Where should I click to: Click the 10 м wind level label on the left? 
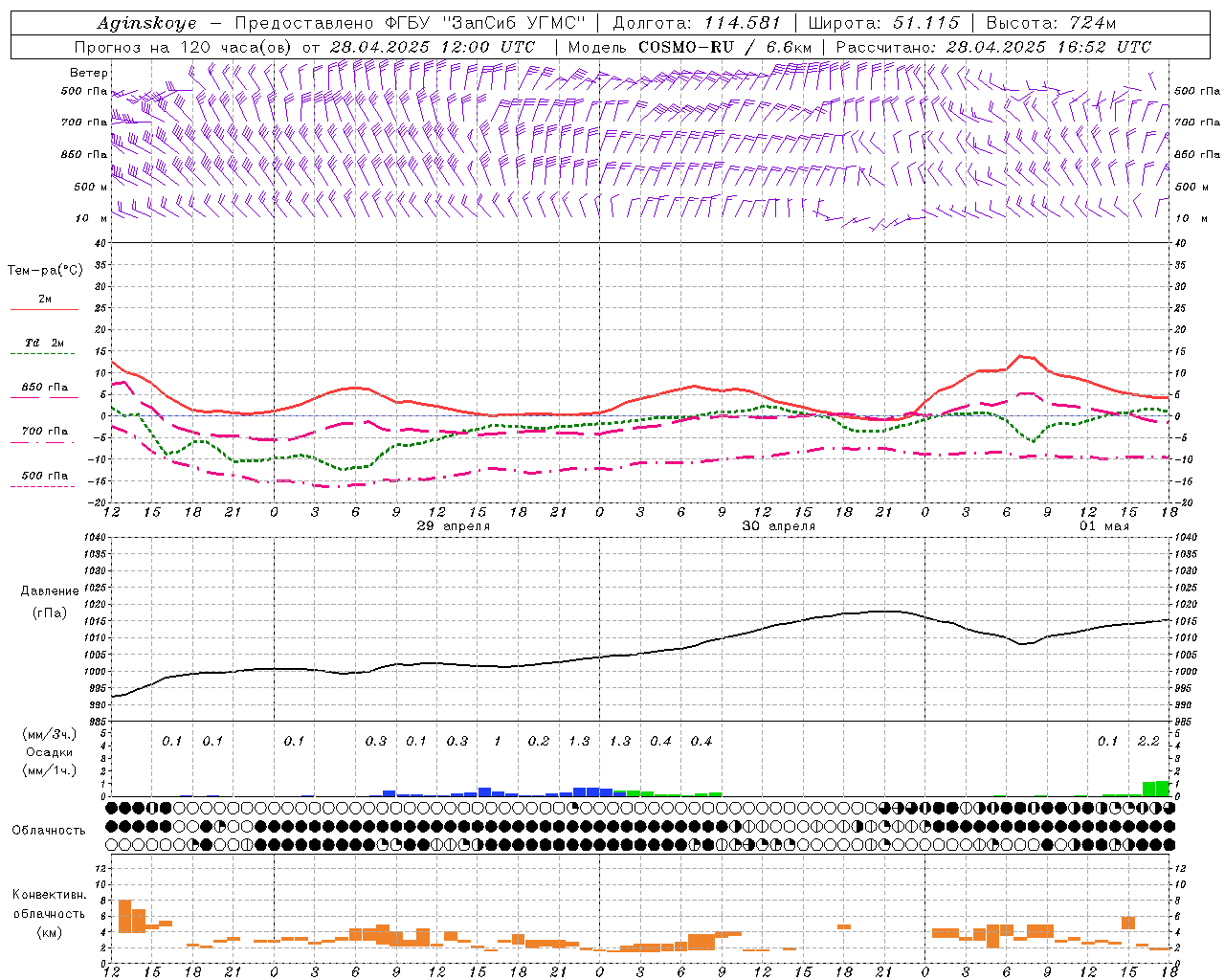[92, 218]
